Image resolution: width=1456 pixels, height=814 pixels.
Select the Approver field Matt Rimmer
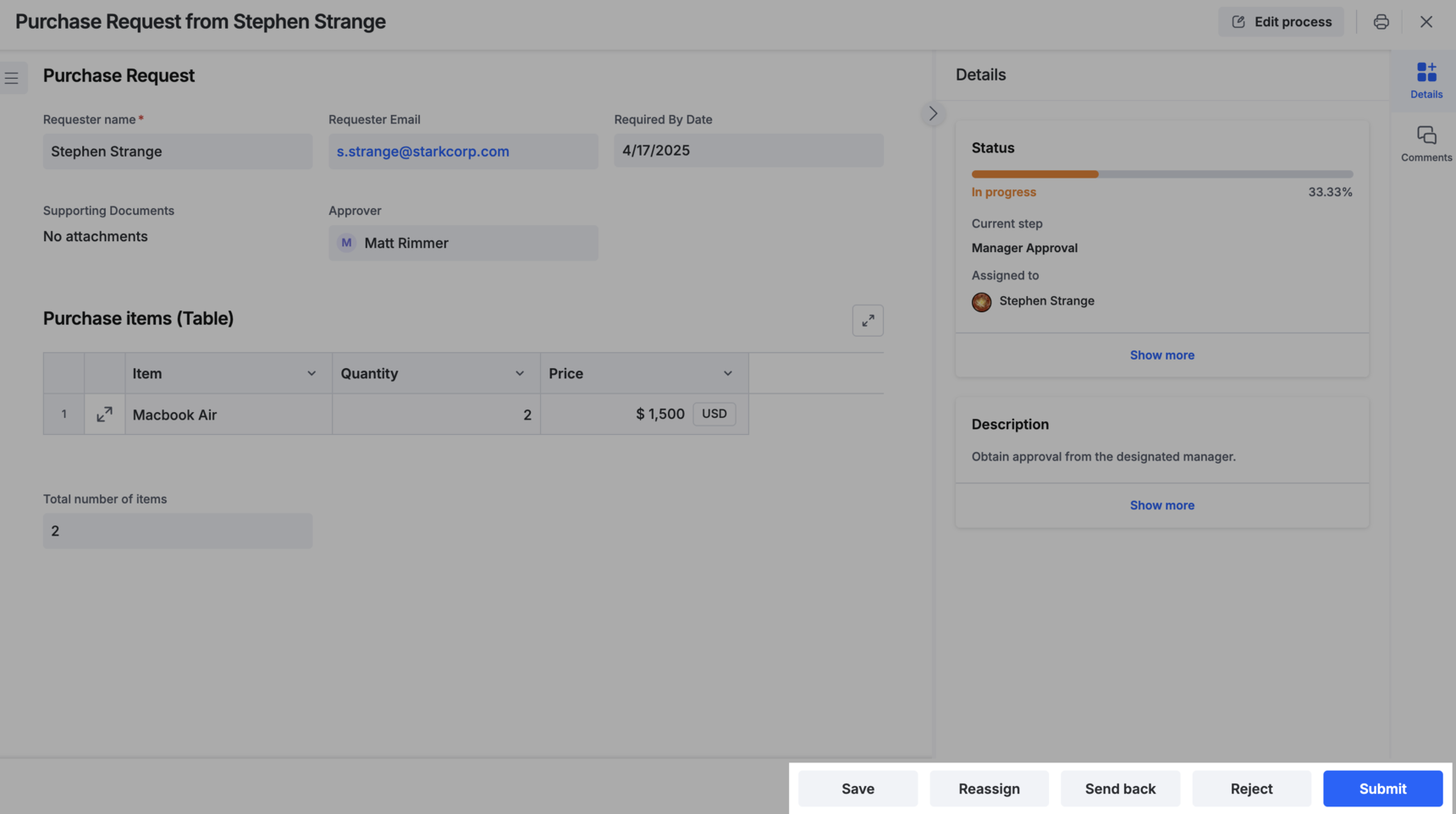[x=463, y=243]
